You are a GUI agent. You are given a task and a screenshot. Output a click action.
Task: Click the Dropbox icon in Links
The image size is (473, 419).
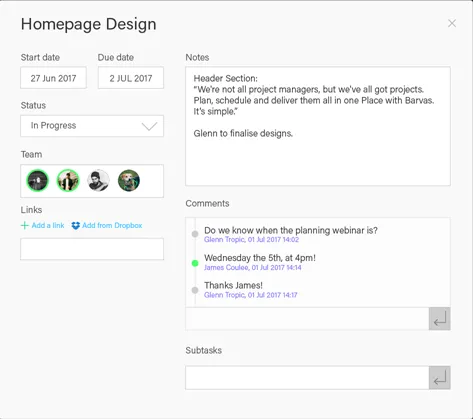76,226
